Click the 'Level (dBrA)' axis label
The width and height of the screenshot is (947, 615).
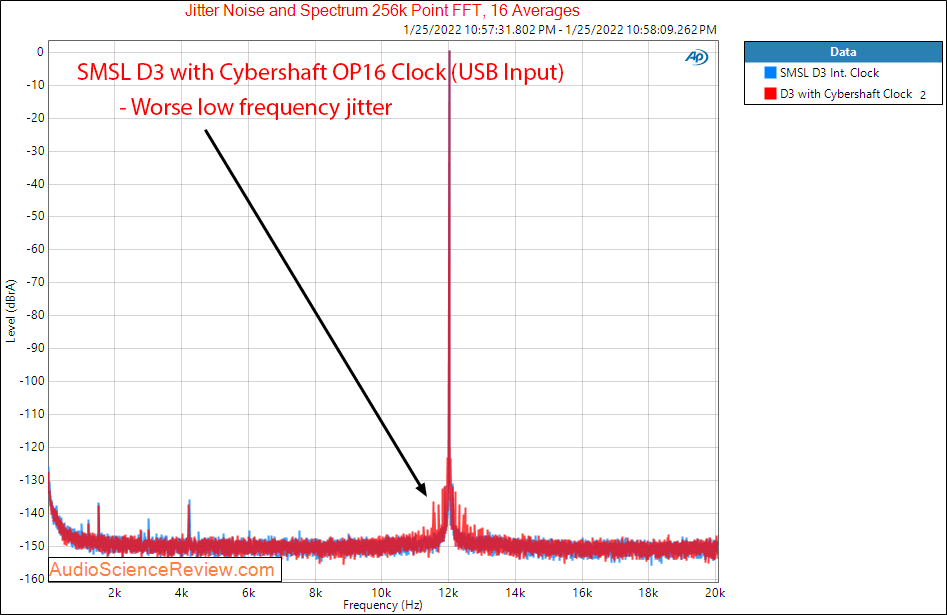click(x=11, y=311)
